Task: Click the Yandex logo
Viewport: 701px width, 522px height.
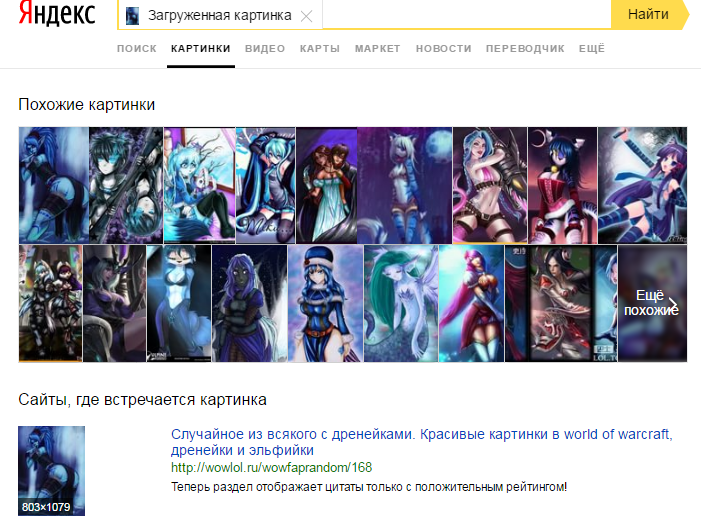Action: coord(57,13)
